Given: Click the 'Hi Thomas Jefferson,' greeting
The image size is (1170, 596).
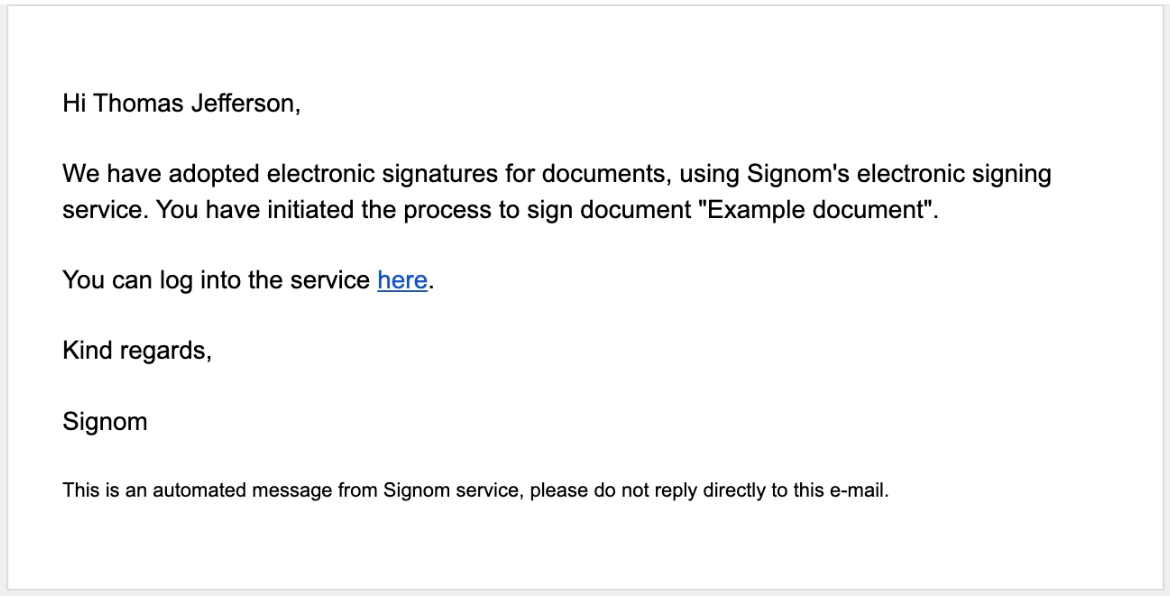Looking at the screenshot, I should click(181, 104).
